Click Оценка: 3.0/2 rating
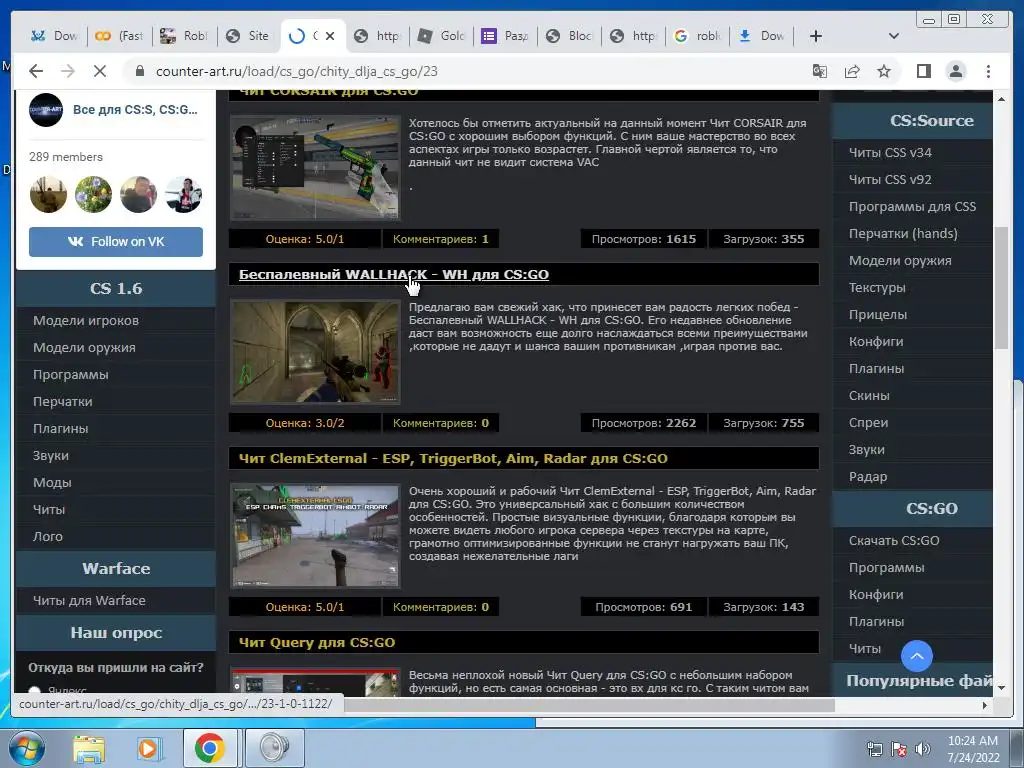The width and height of the screenshot is (1024, 768). pyautogui.click(x=305, y=423)
